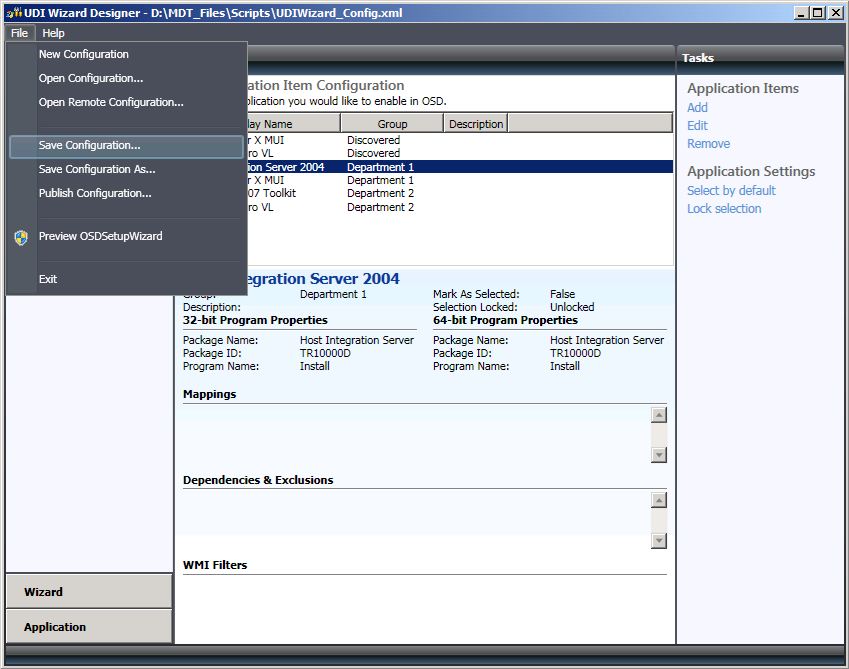The image size is (849, 669).
Task: Sort by the Description column header
Action: 476,124
